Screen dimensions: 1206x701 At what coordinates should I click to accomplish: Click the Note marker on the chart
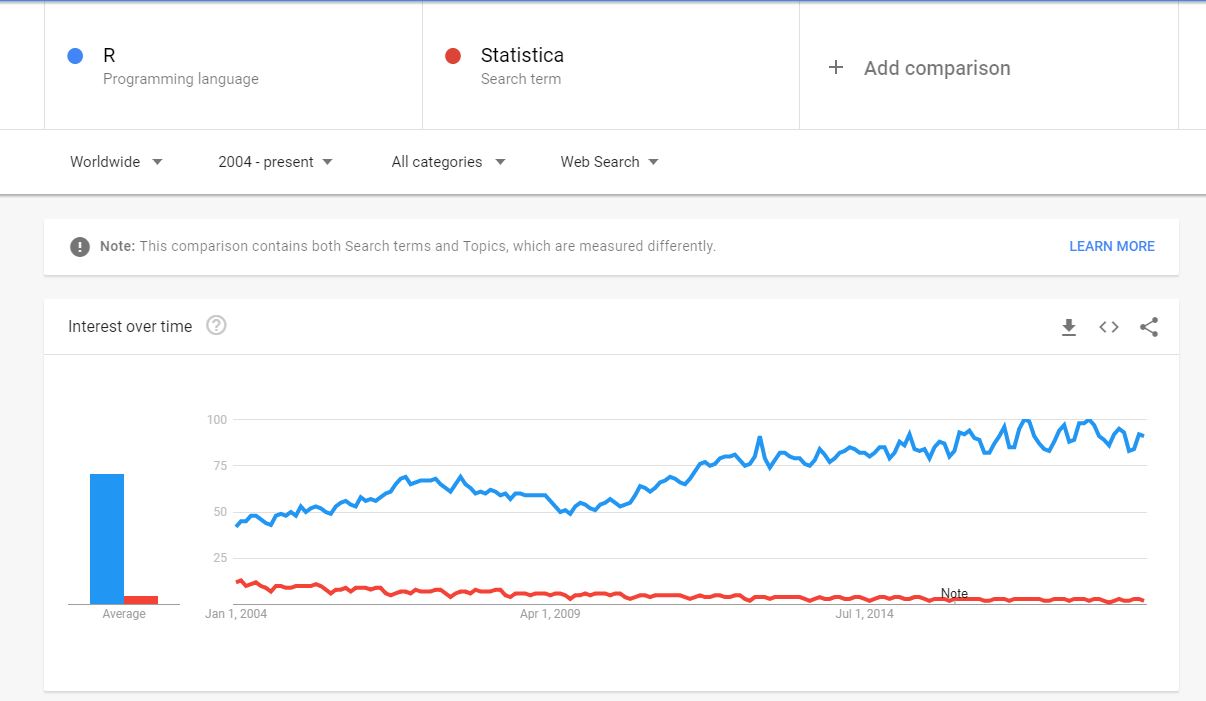[x=954, y=594]
